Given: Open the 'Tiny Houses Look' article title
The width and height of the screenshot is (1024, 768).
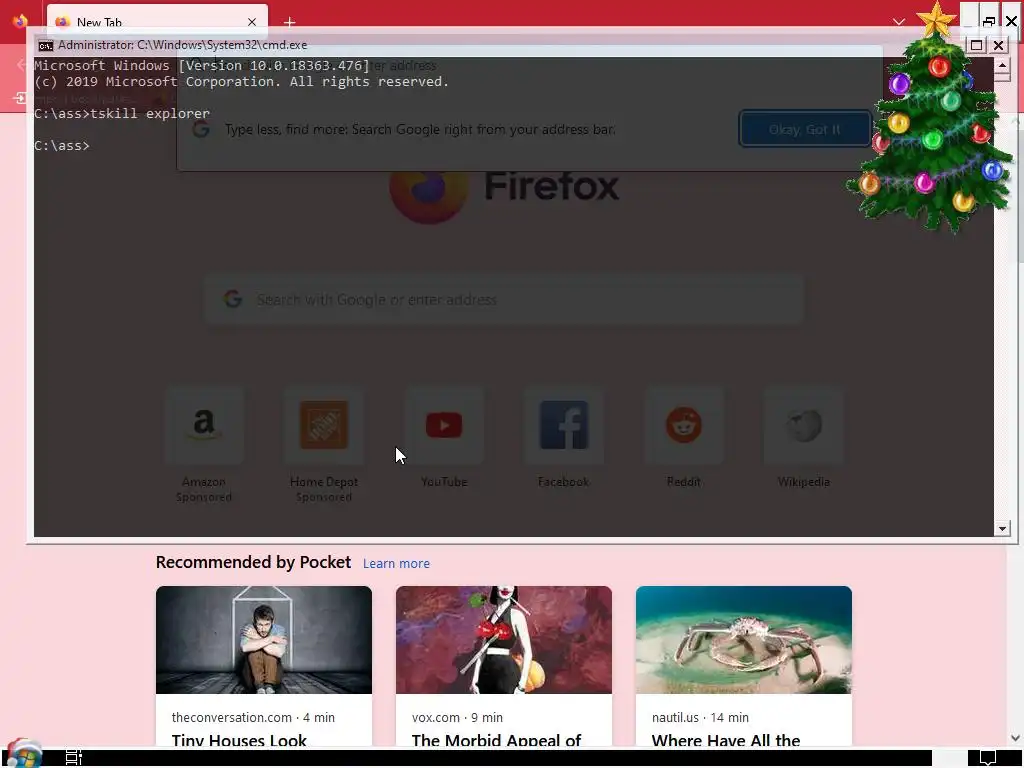Looking at the screenshot, I should [239, 741].
